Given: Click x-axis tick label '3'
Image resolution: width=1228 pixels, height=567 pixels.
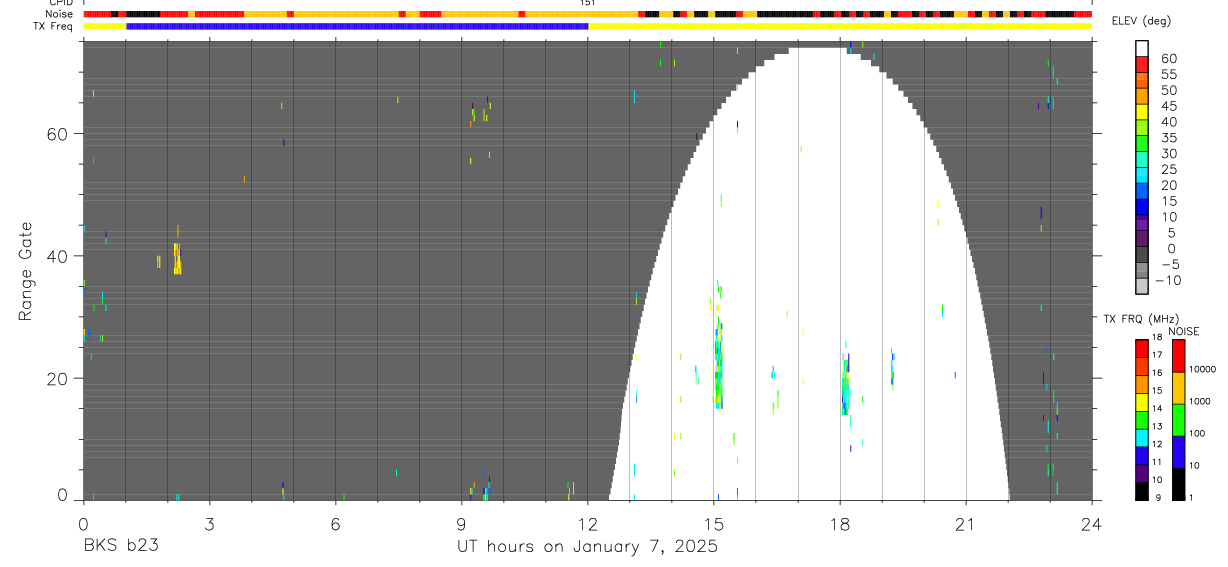Looking at the screenshot, I should [x=209, y=523].
